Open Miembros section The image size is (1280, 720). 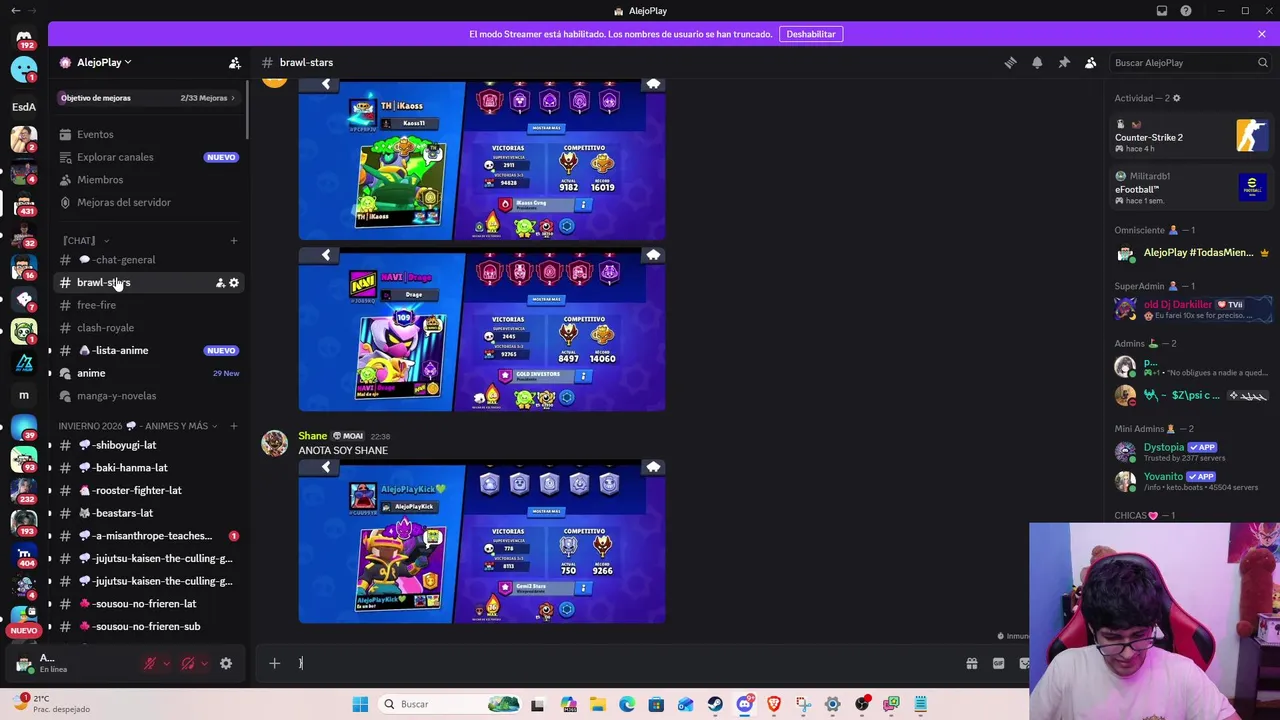148,180
